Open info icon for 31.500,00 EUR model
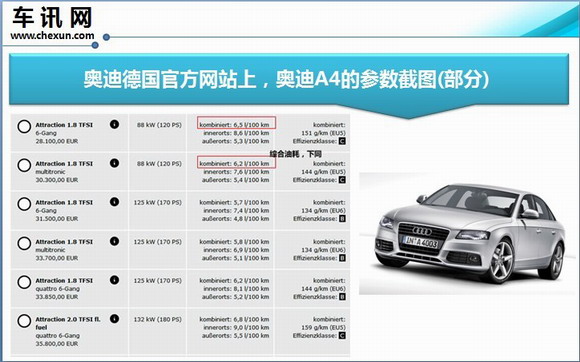Screen dimensions: 580x362 (x=114, y=202)
